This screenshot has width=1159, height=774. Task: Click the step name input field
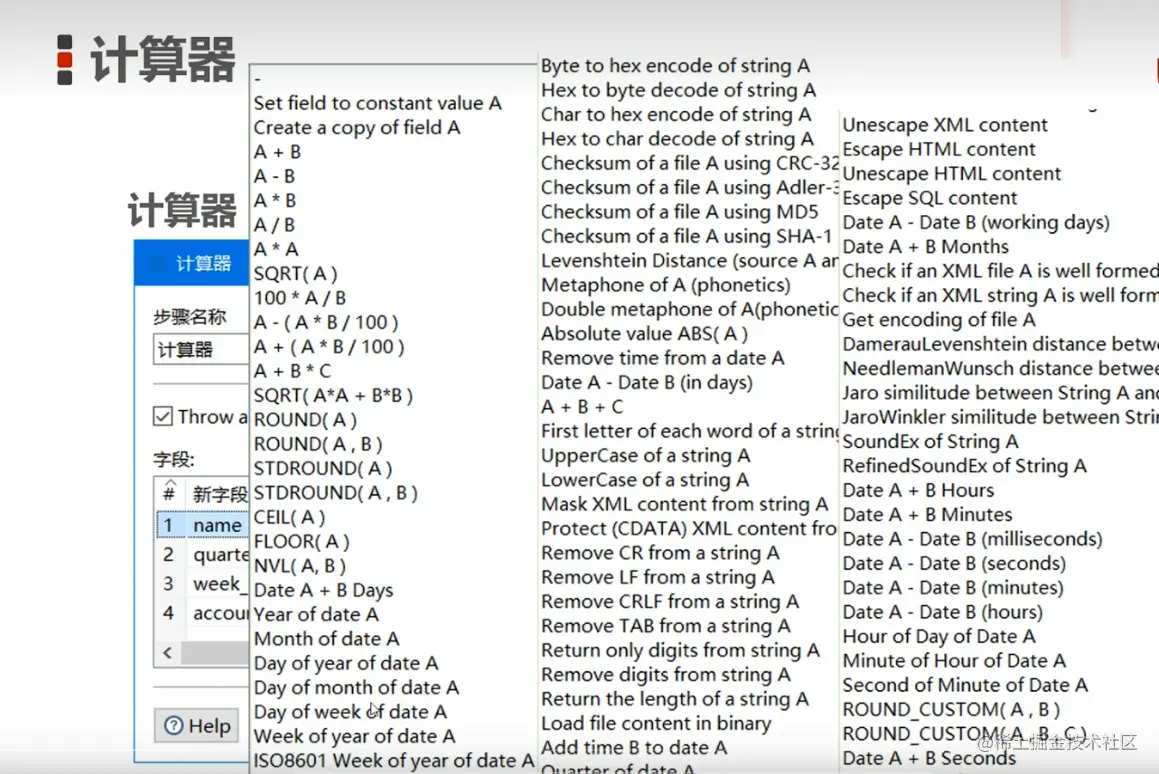[201, 349]
